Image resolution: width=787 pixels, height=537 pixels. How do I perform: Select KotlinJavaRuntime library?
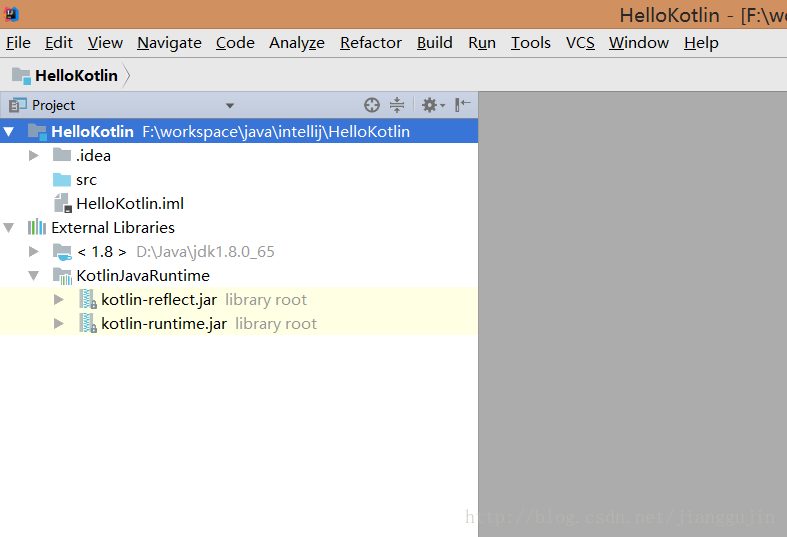pos(143,276)
